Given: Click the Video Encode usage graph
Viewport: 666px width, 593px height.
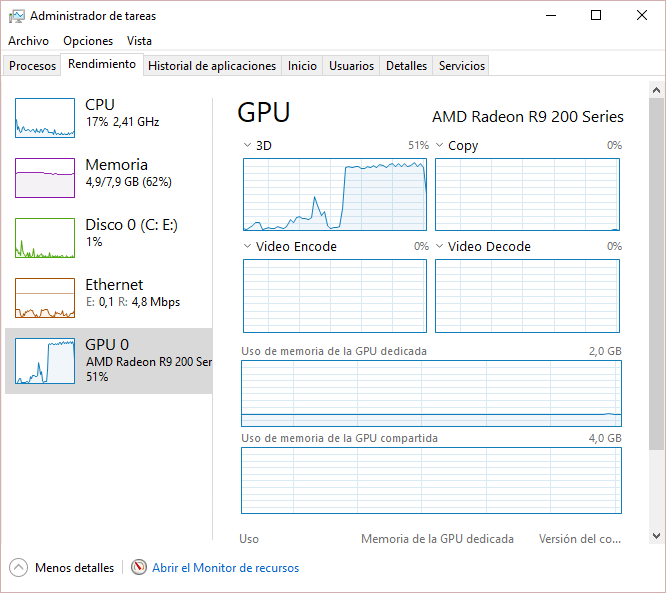Looking at the screenshot, I should (335, 296).
